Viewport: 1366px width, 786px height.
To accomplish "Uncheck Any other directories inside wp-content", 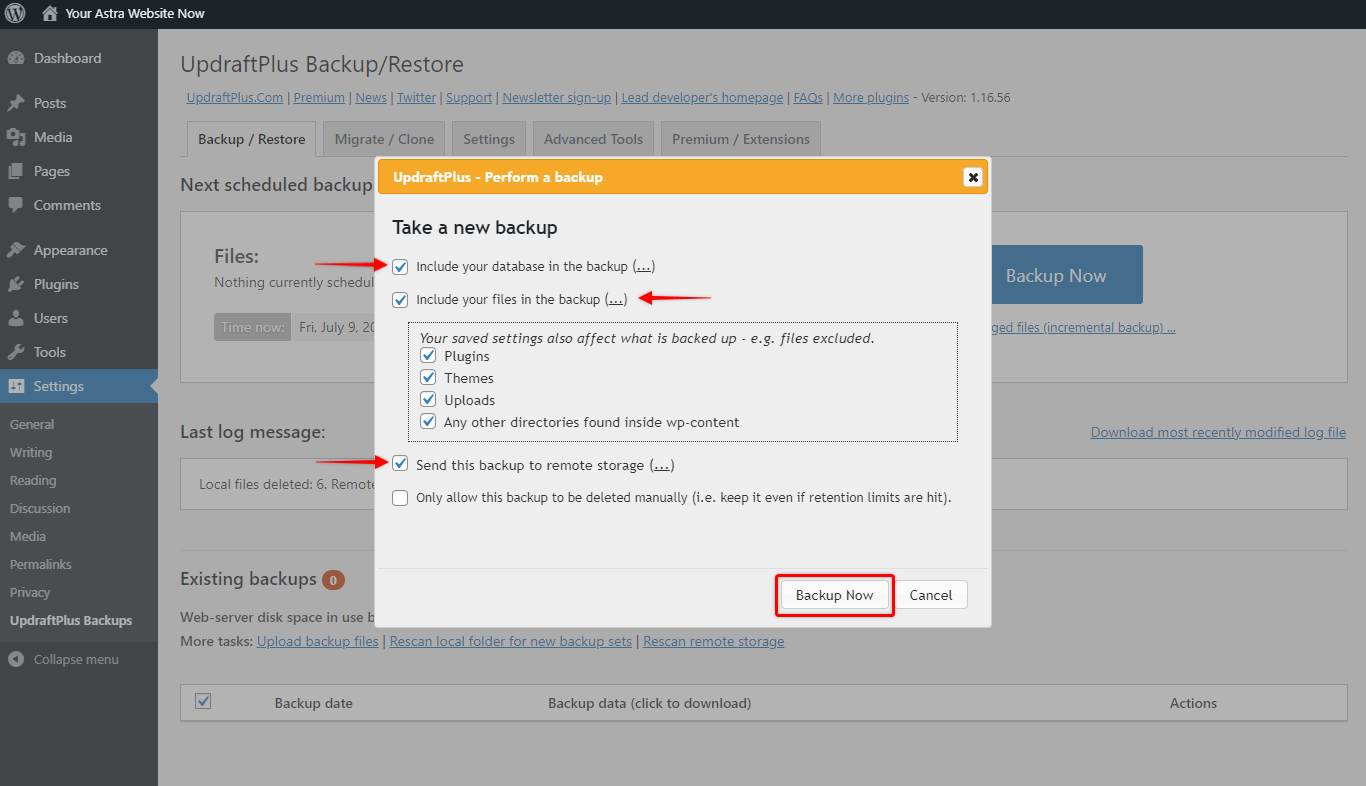I will point(428,422).
